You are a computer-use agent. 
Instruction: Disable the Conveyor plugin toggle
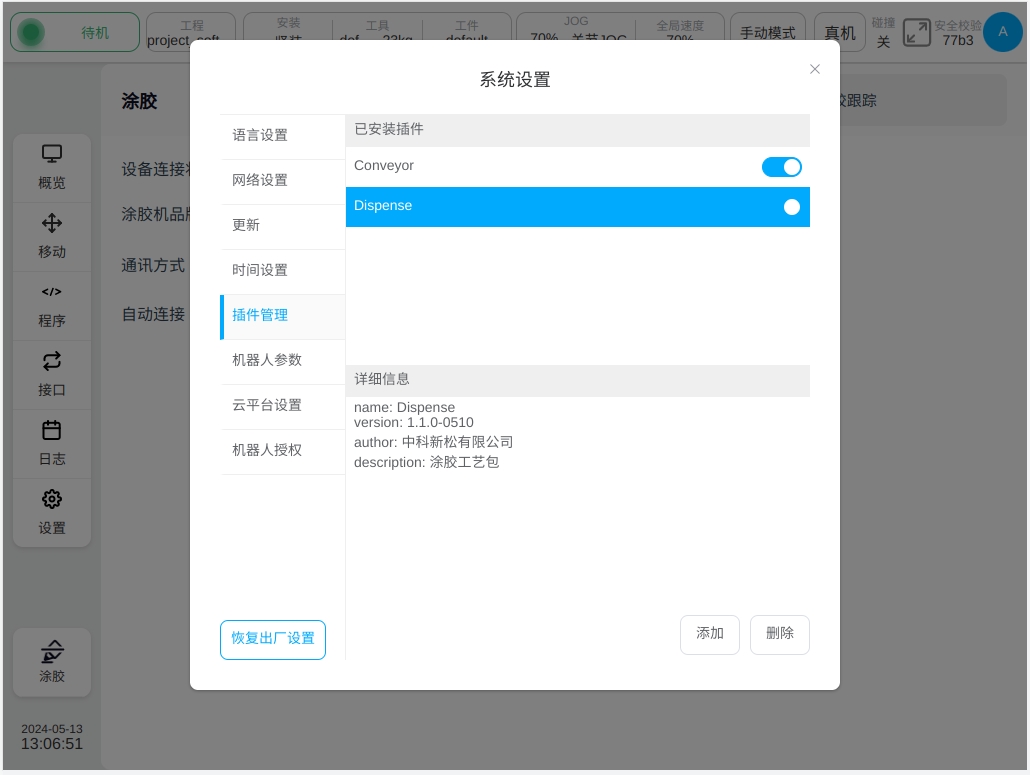coord(781,167)
